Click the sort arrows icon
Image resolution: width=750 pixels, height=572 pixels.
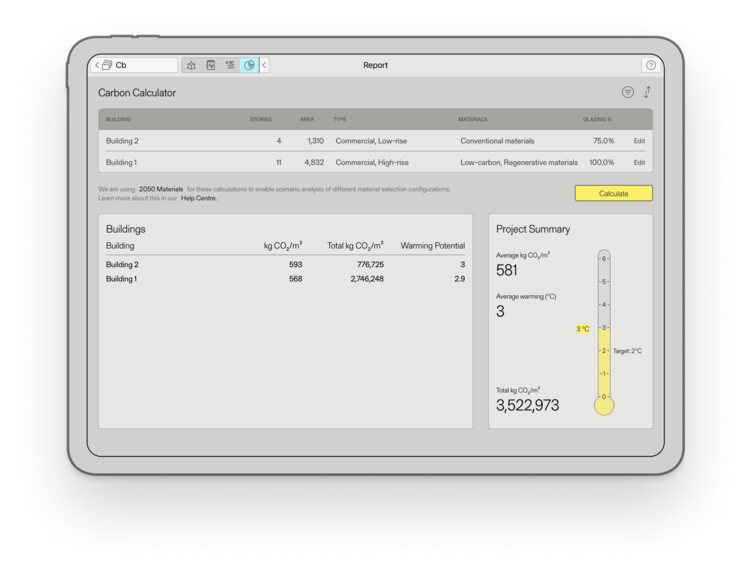[647, 92]
